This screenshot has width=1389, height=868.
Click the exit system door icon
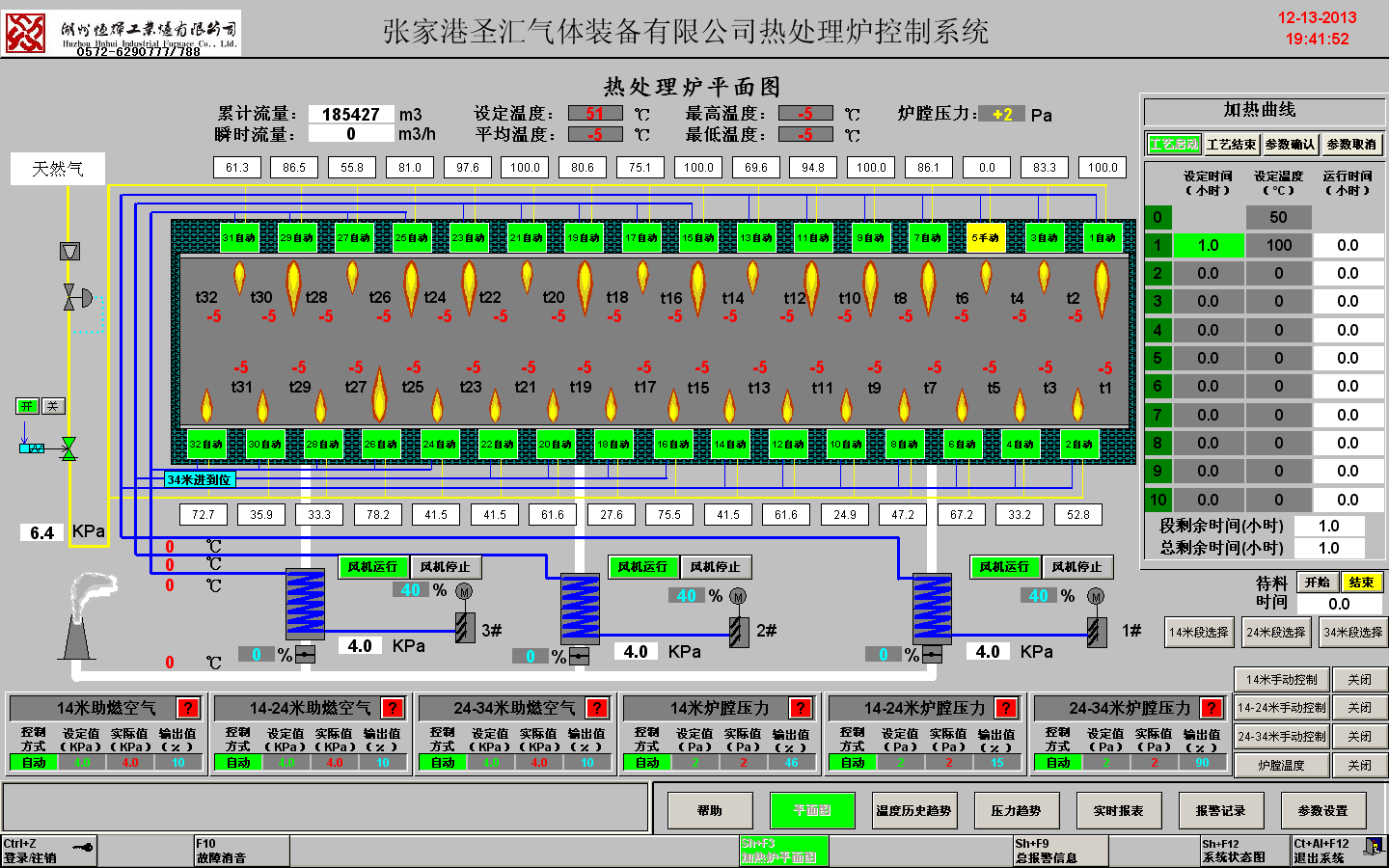point(1373,847)
